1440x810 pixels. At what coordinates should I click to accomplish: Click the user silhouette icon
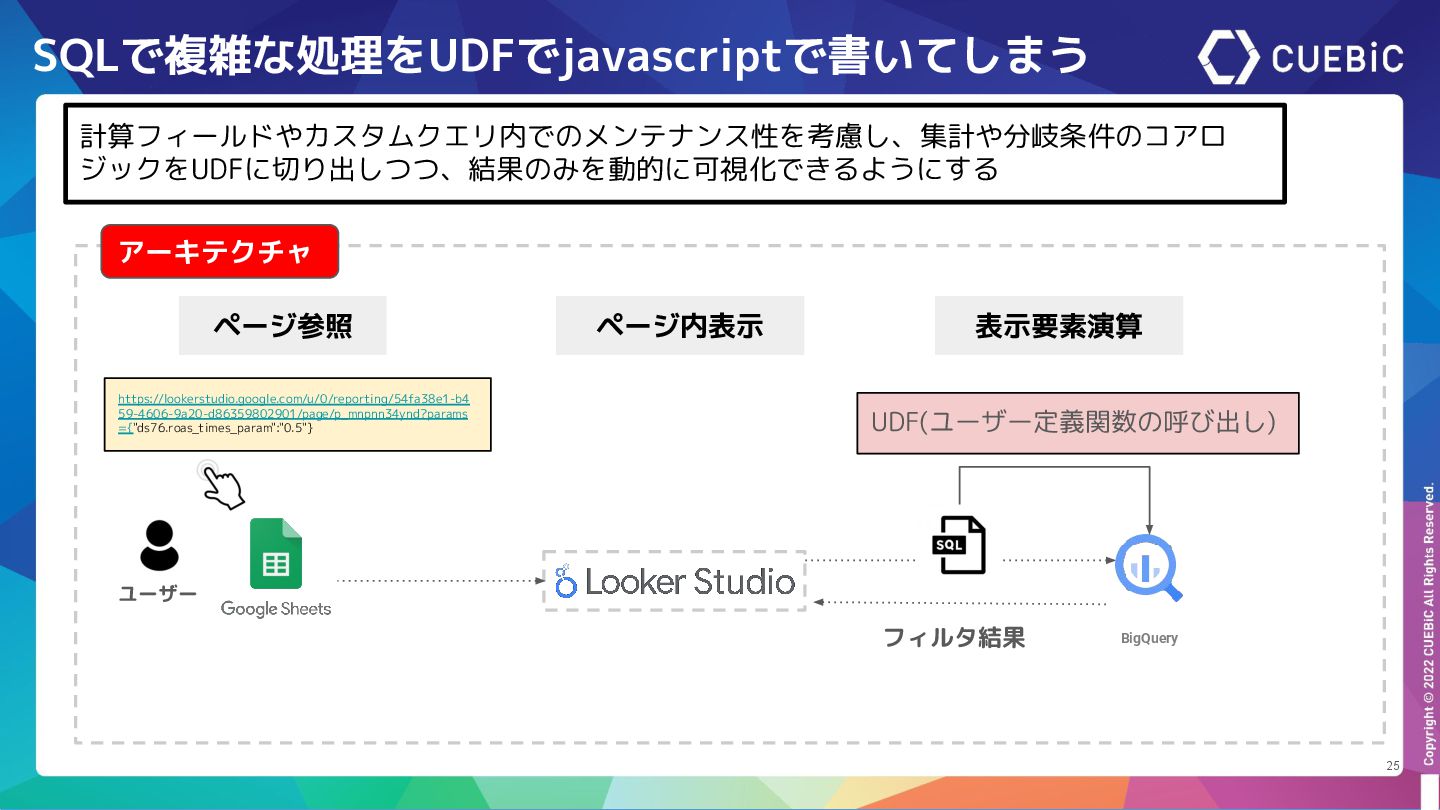point(159,546)
